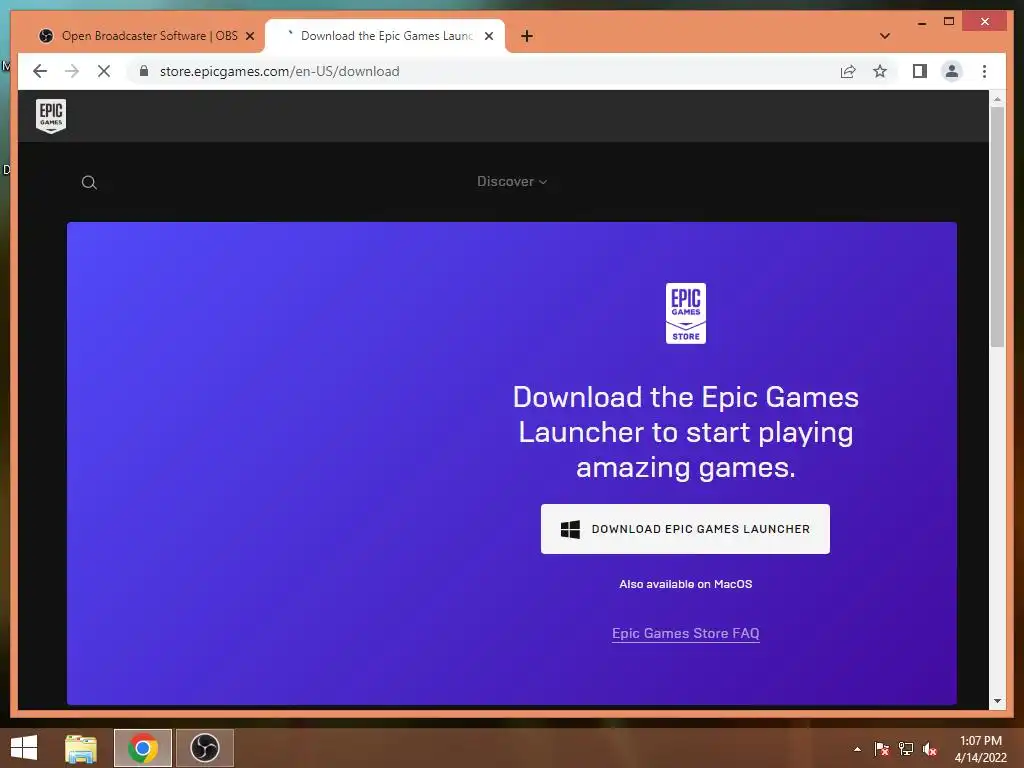
Task: Open the Chrome profile avatar
Action: tap(952, 71)
